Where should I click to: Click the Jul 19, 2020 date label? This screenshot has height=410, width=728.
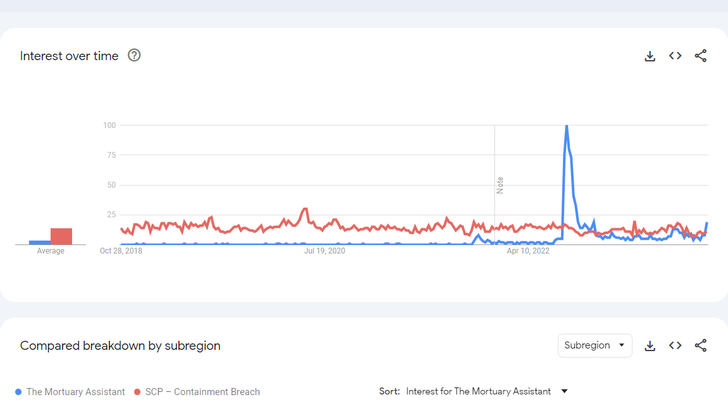tap(324, 251)
